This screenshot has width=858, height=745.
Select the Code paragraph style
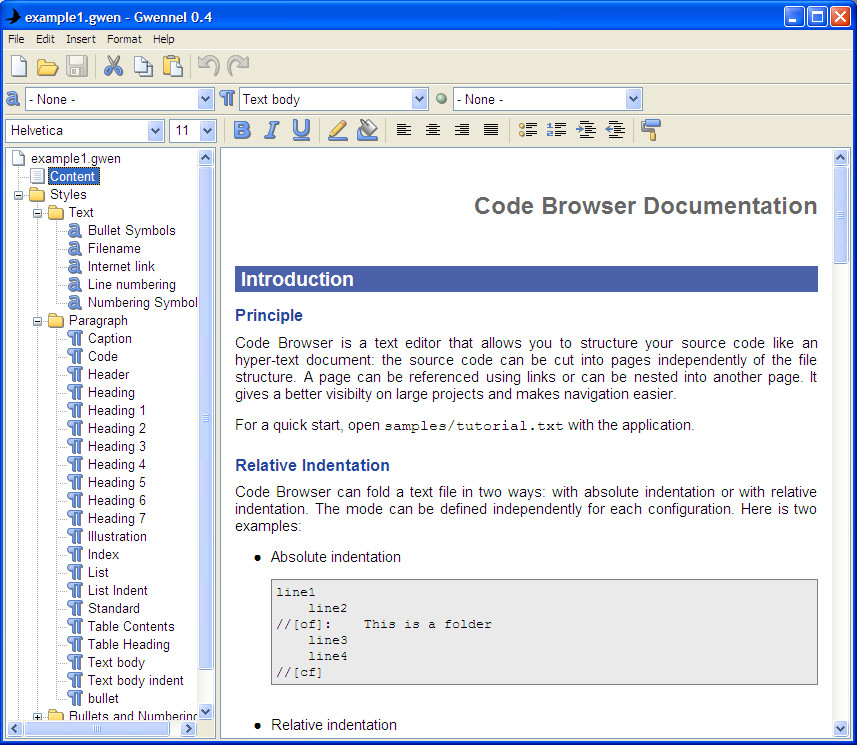point(102,356)
